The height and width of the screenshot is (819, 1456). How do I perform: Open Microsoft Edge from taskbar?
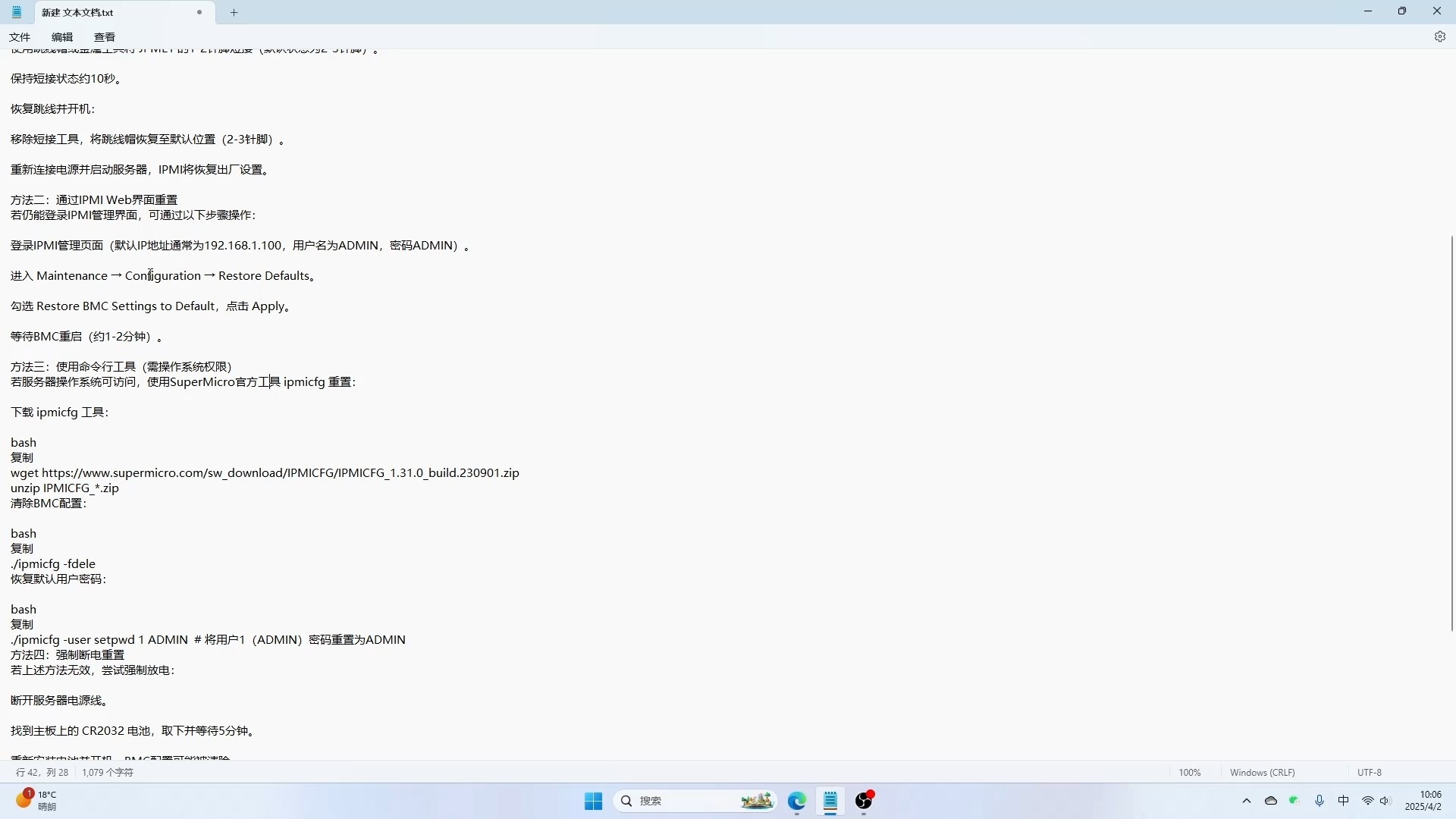click(796, 801)
